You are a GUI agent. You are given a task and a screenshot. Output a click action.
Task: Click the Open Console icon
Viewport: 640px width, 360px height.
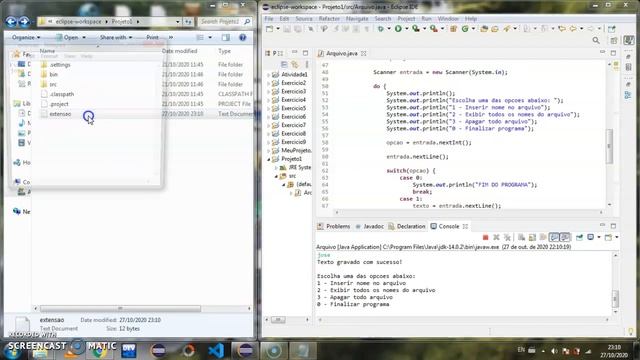pyautogui.click(x=608, y=237)
